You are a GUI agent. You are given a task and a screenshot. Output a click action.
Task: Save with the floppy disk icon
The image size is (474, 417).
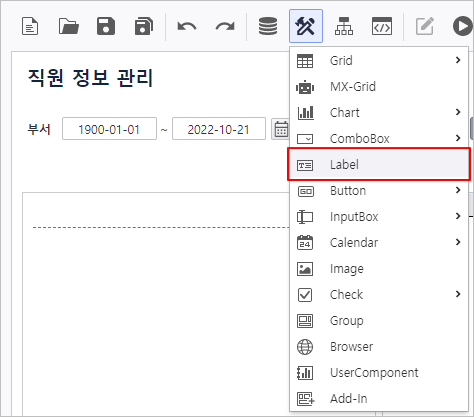(x=106, y=26)
